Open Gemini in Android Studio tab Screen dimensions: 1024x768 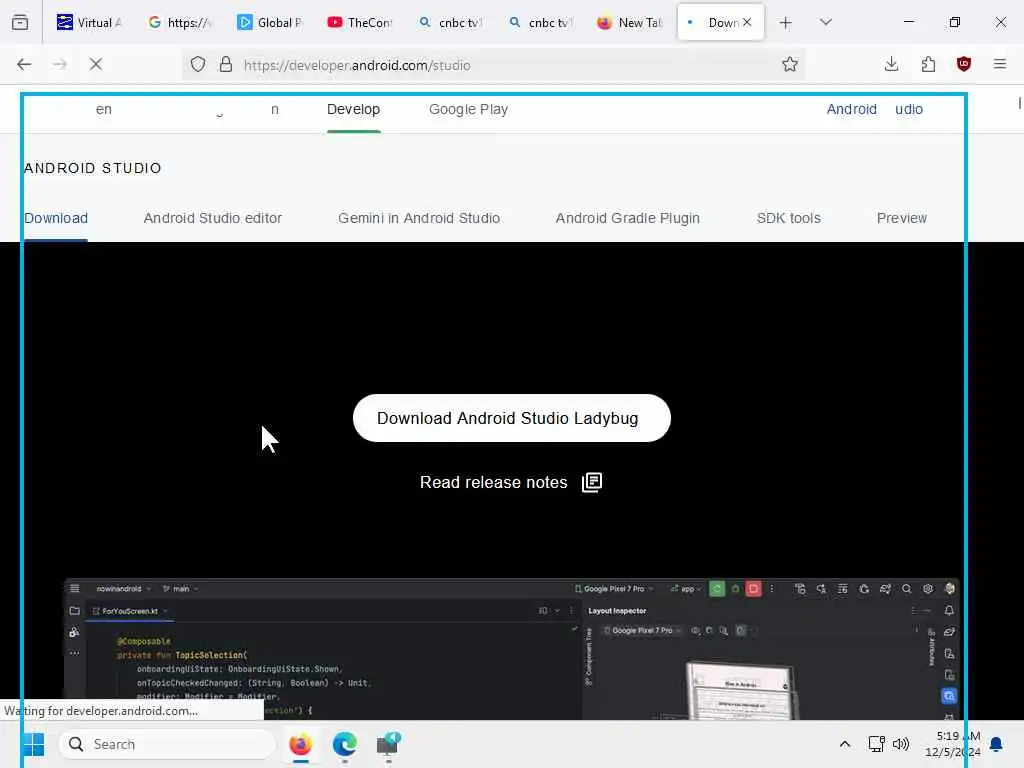click(x=419, y=218)
